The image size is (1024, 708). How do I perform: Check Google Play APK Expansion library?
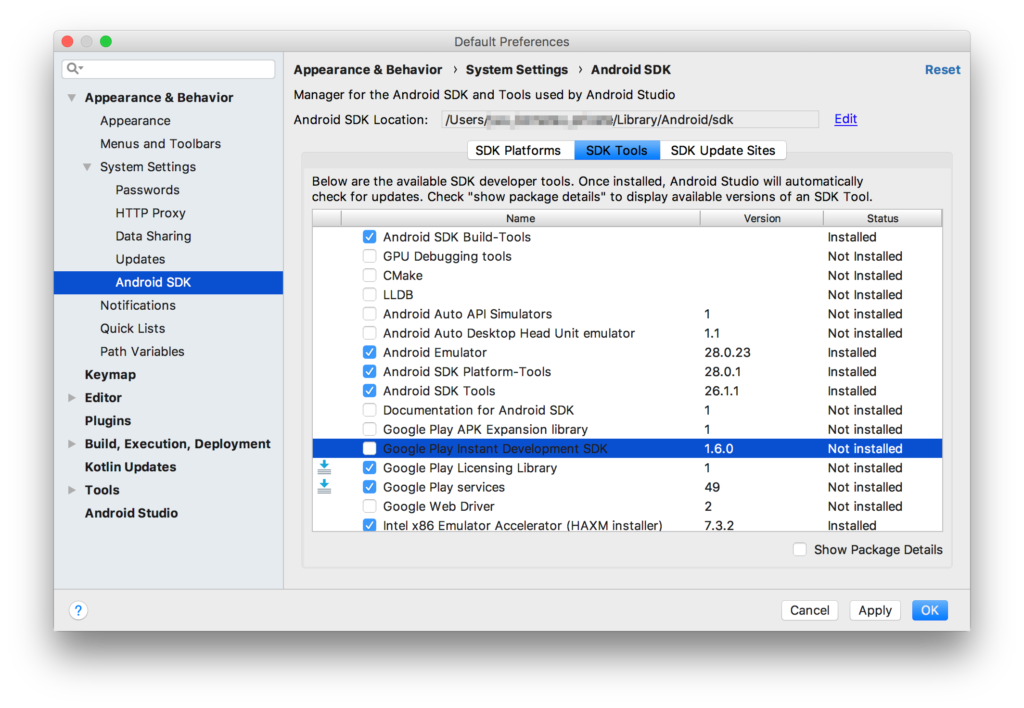[x=370, y=429]
